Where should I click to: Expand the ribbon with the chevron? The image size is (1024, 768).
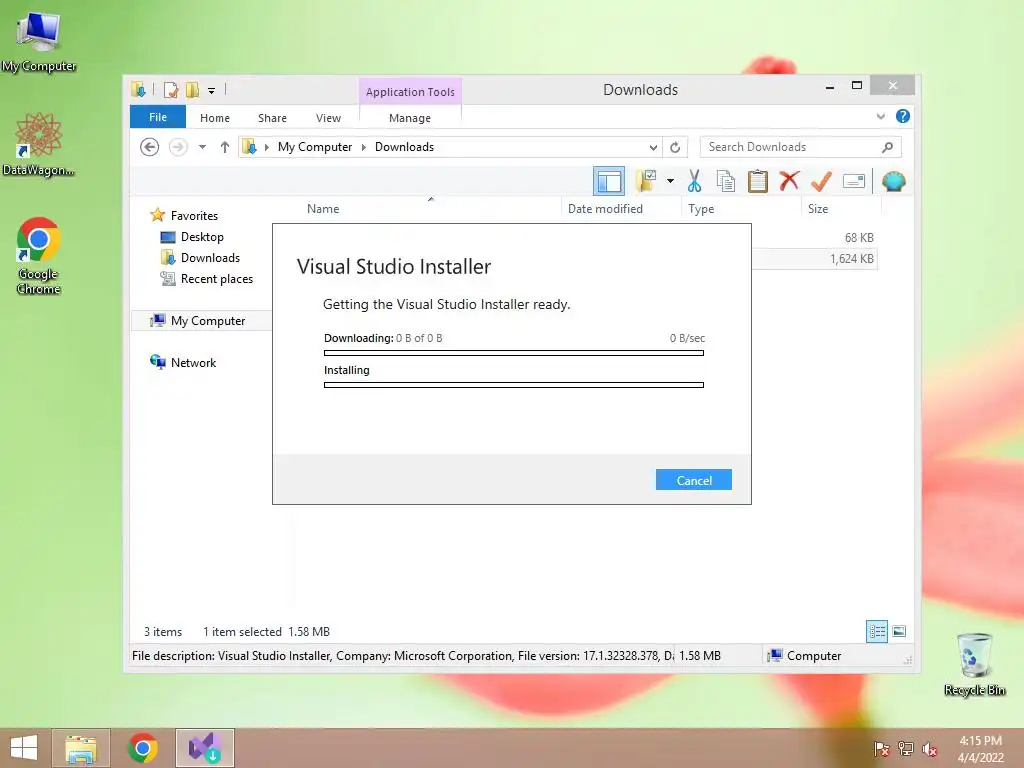pos(880,116)
